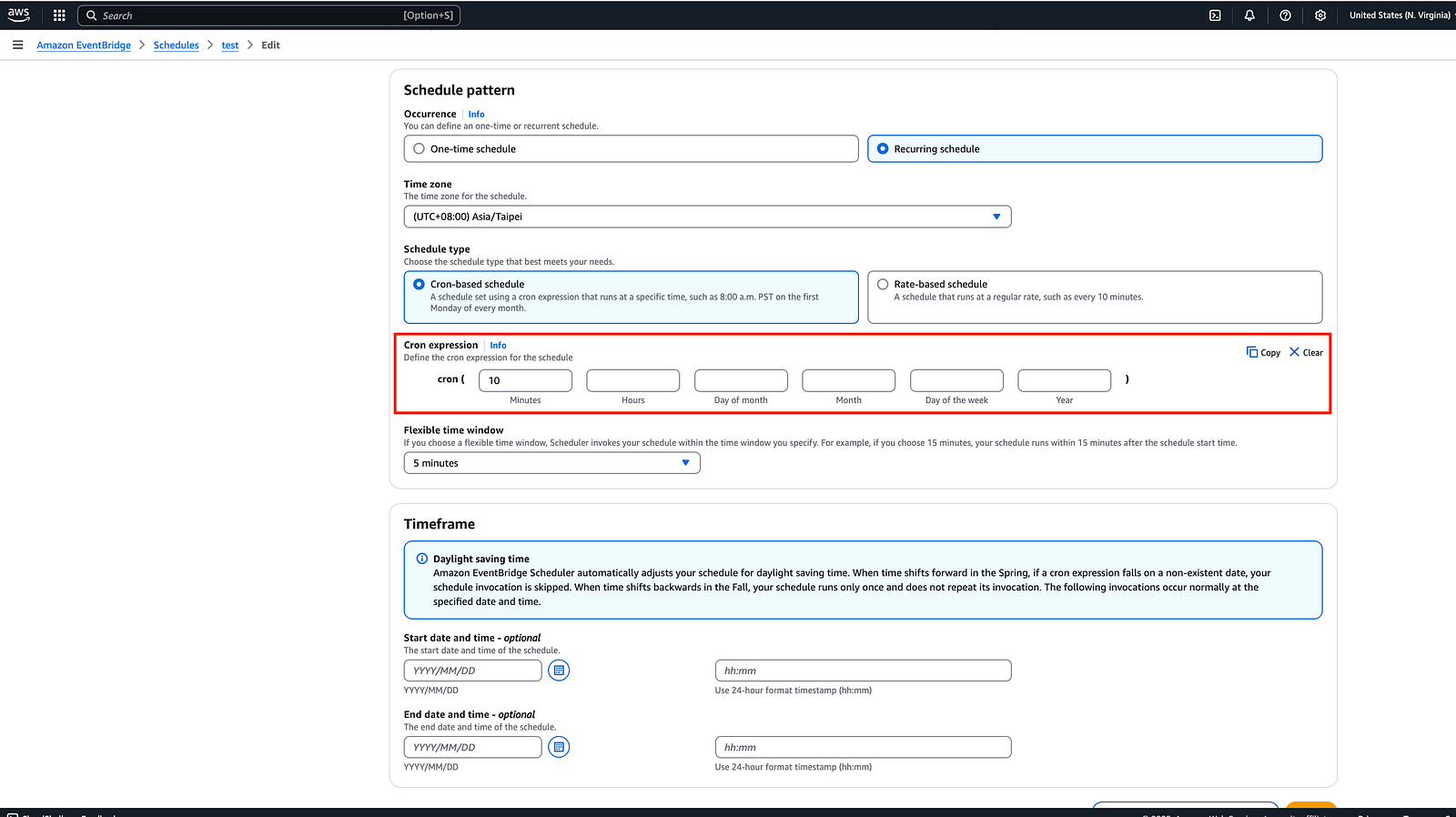Viewport: 1456px width, 817px height.
Task: Open the settings gear in top bar
Action: click(1320, 15)
